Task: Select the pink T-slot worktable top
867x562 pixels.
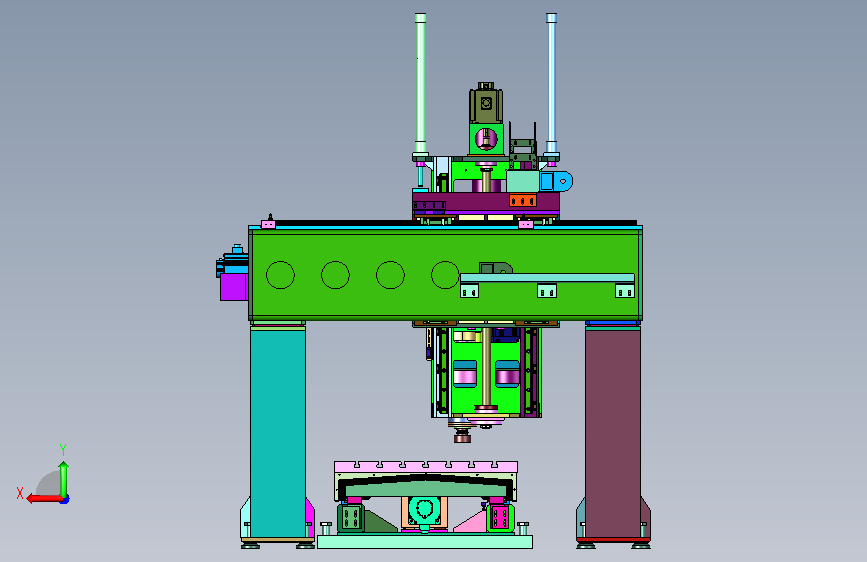Action: click(x=426, y=467)
